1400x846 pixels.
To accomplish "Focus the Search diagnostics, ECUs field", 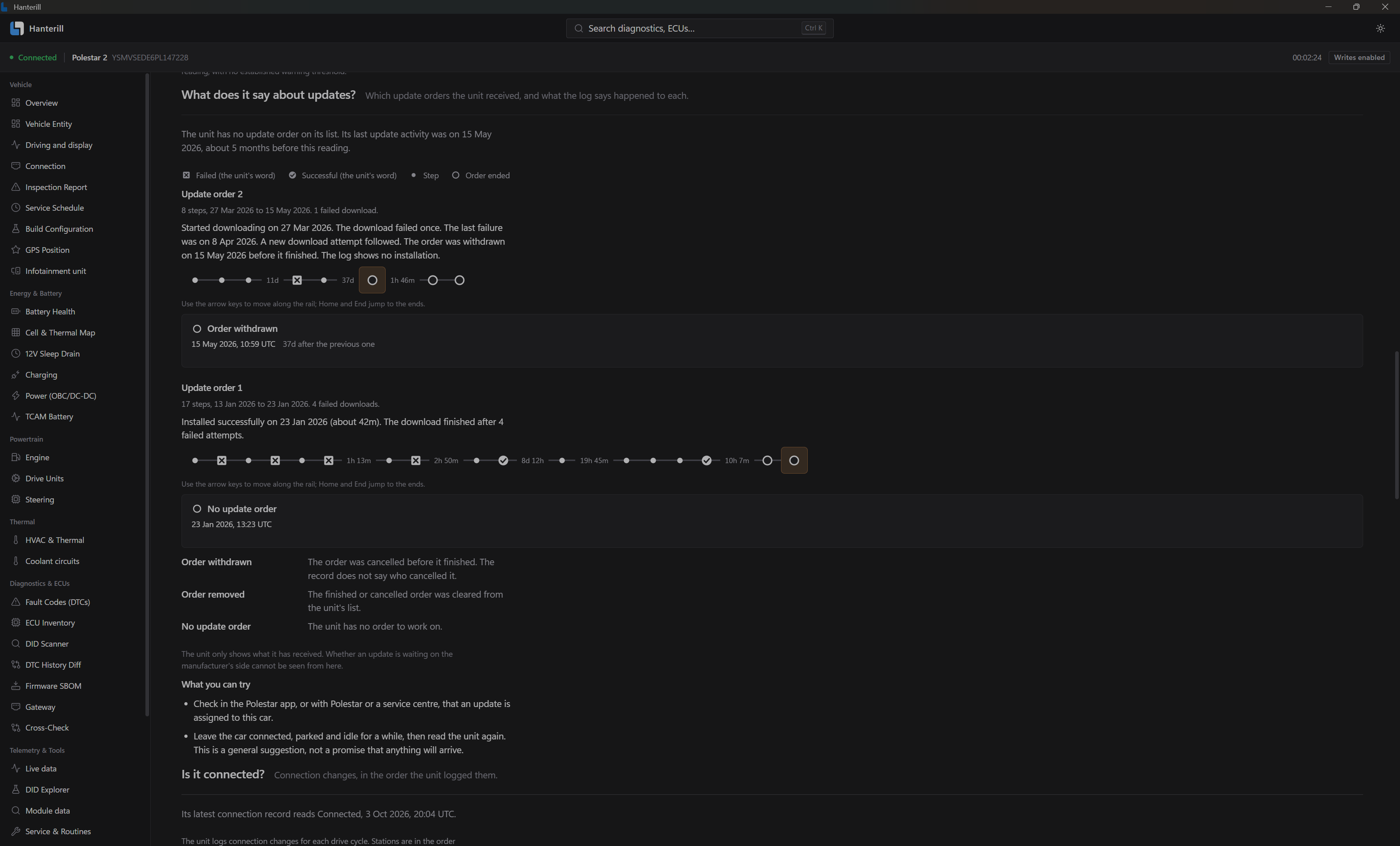I will tap(700, 28).
